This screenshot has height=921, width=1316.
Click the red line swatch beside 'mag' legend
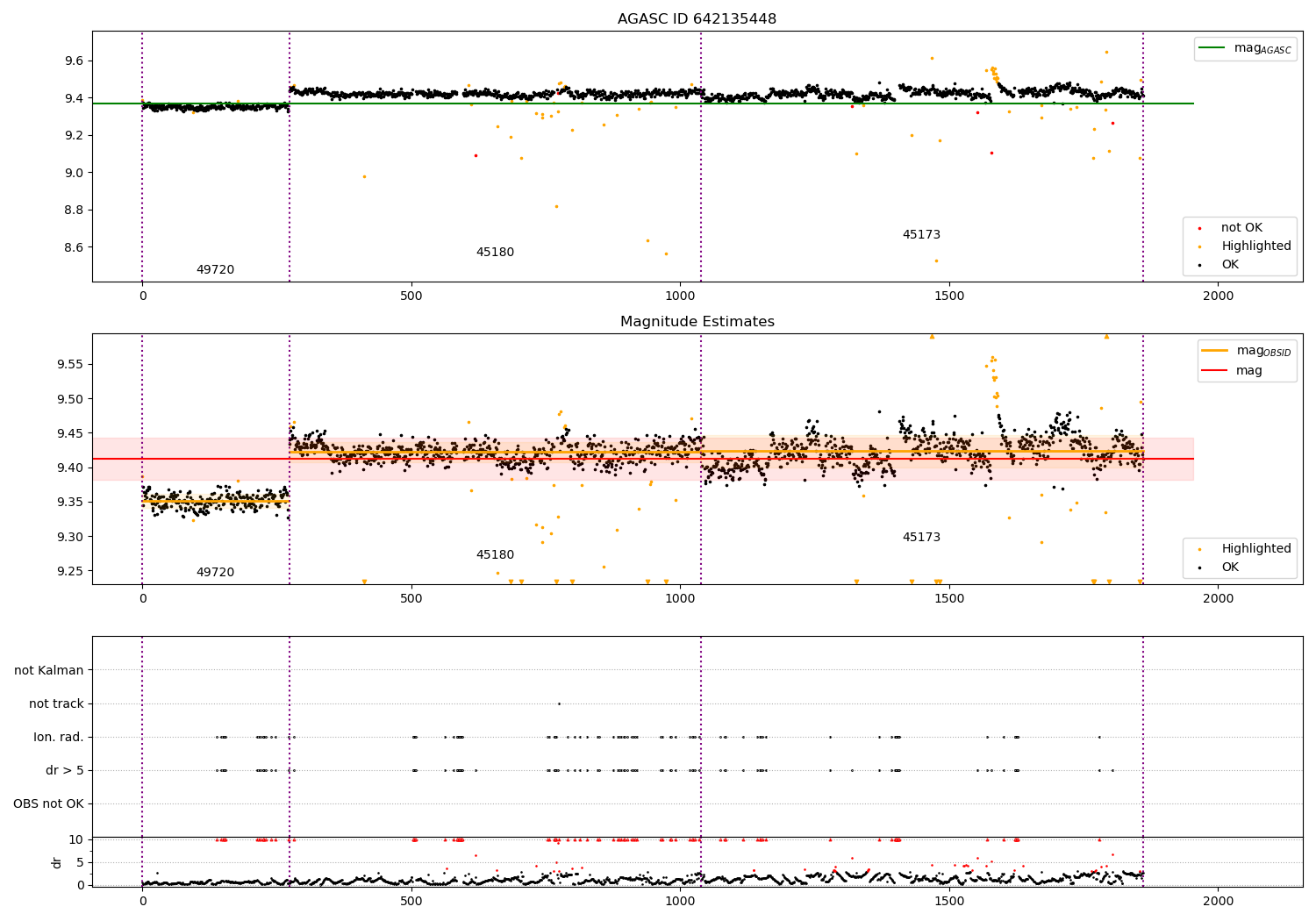point(1215,371)
